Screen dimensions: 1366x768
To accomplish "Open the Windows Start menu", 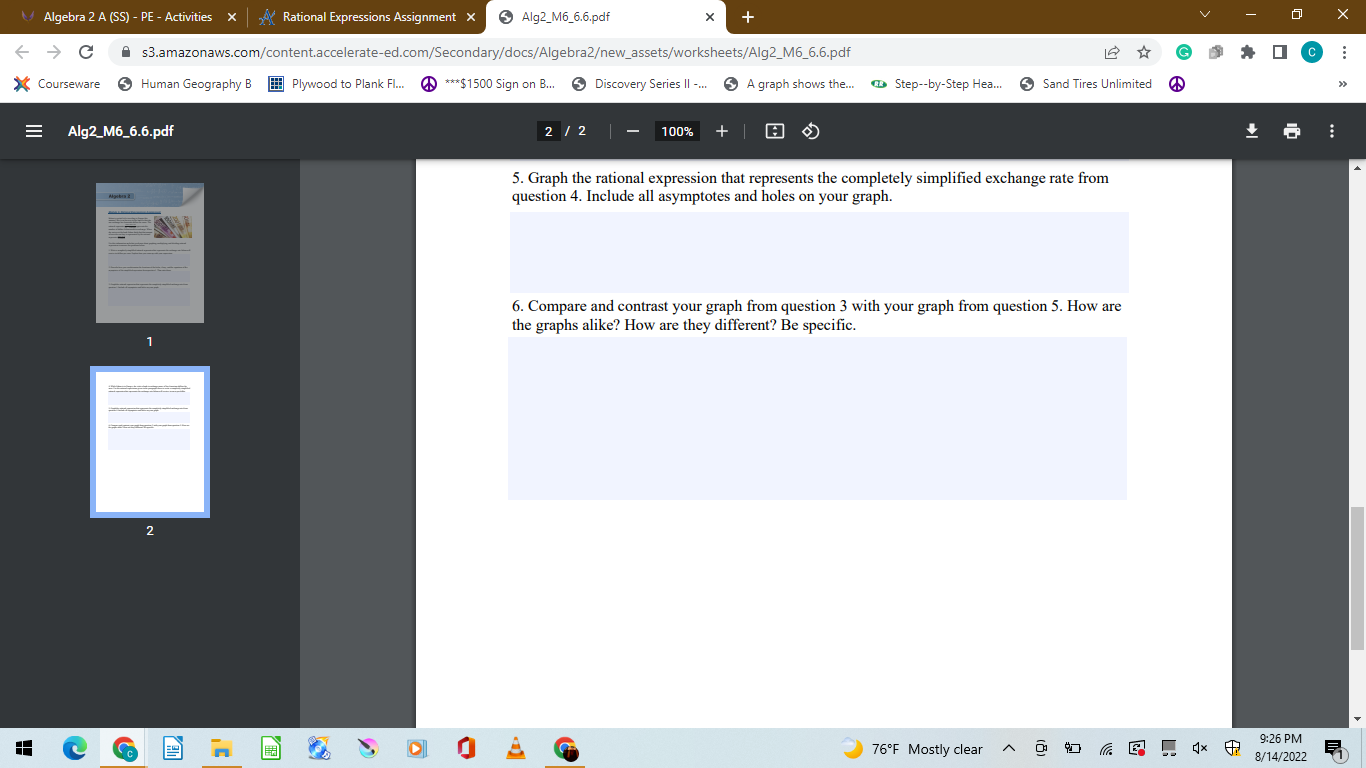I will point(24,748).
